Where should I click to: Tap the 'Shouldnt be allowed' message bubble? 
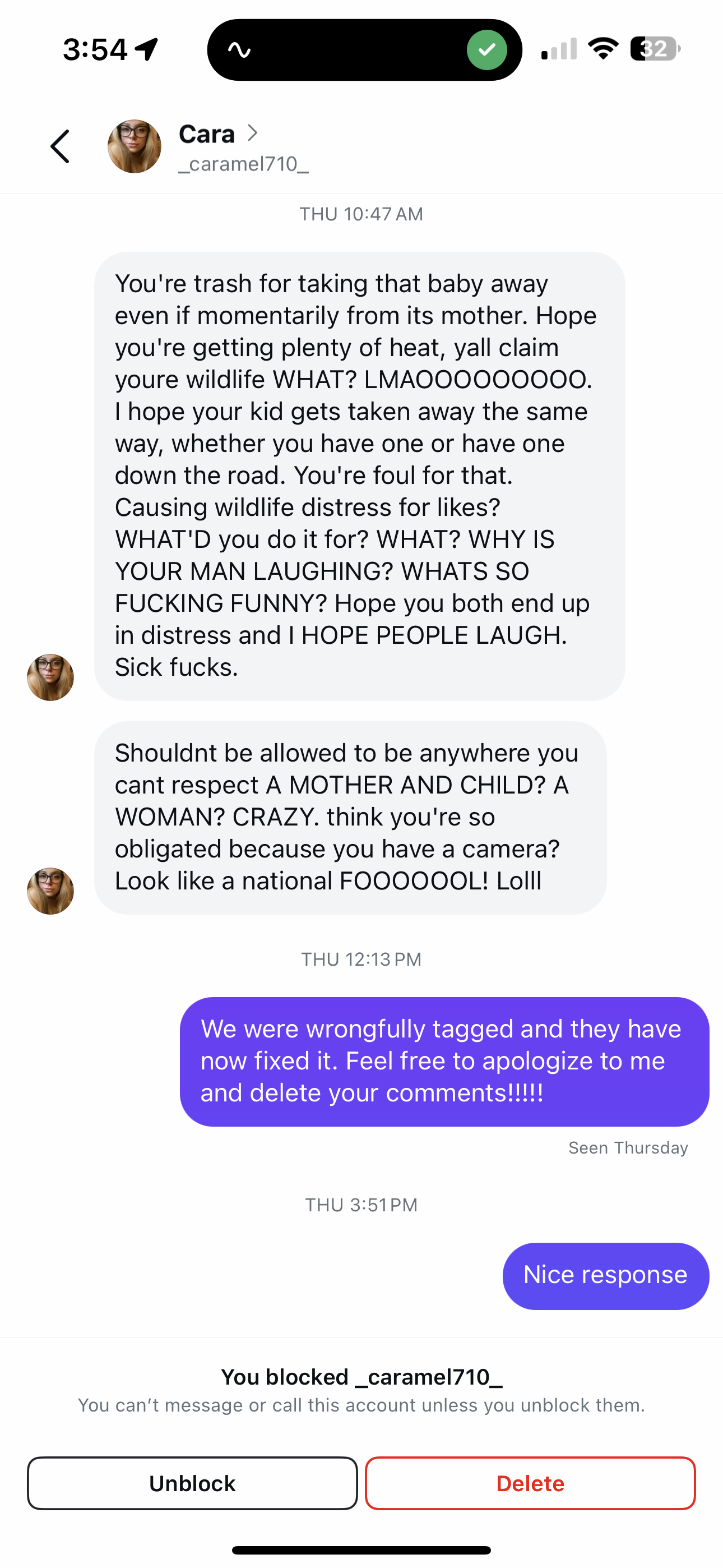[350, 817]
